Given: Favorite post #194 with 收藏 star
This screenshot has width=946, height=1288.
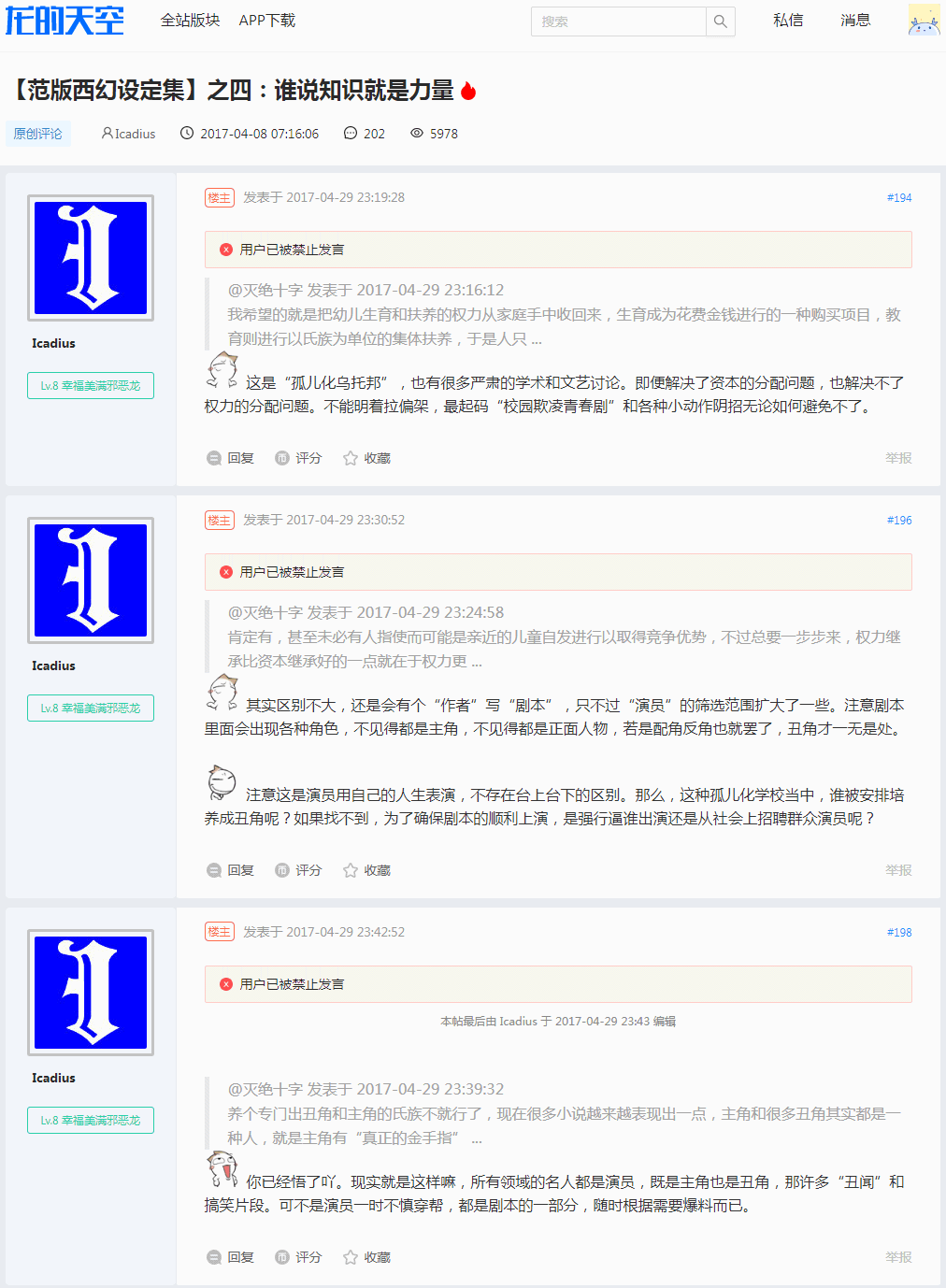Looking at the screenshot, I should [366, 458].
